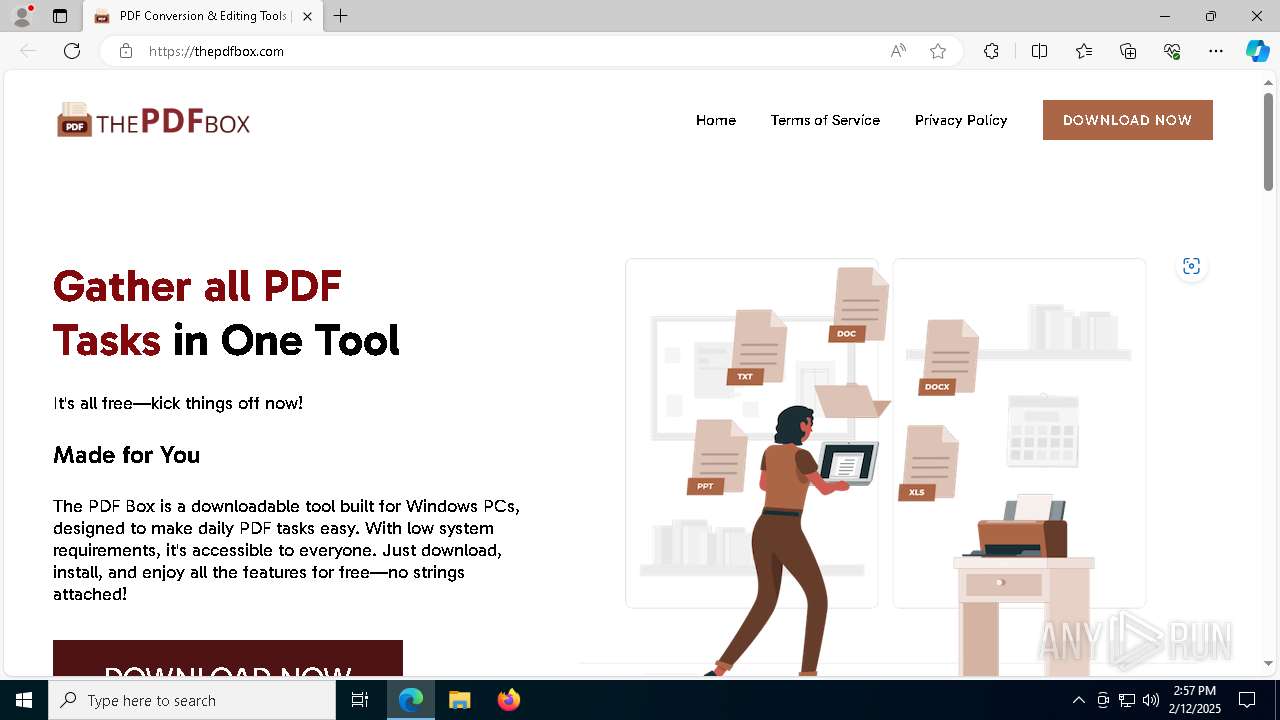Open the tab actions menu icon
Image resolution: width=1280 pixels, height=720 pixels.
(60, 16)
